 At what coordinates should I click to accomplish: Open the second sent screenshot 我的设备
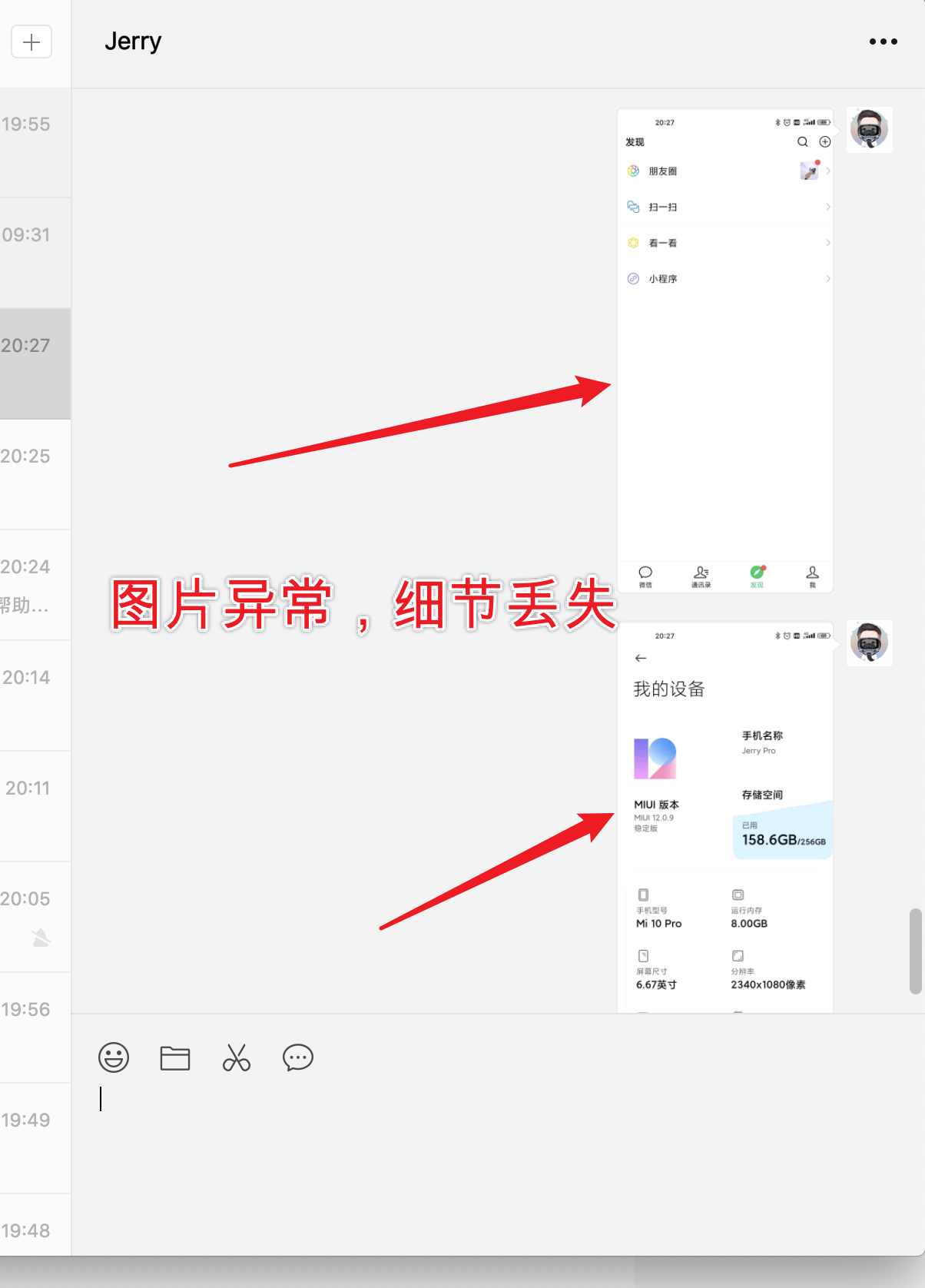pyautogui.click(x=725, y=818)
